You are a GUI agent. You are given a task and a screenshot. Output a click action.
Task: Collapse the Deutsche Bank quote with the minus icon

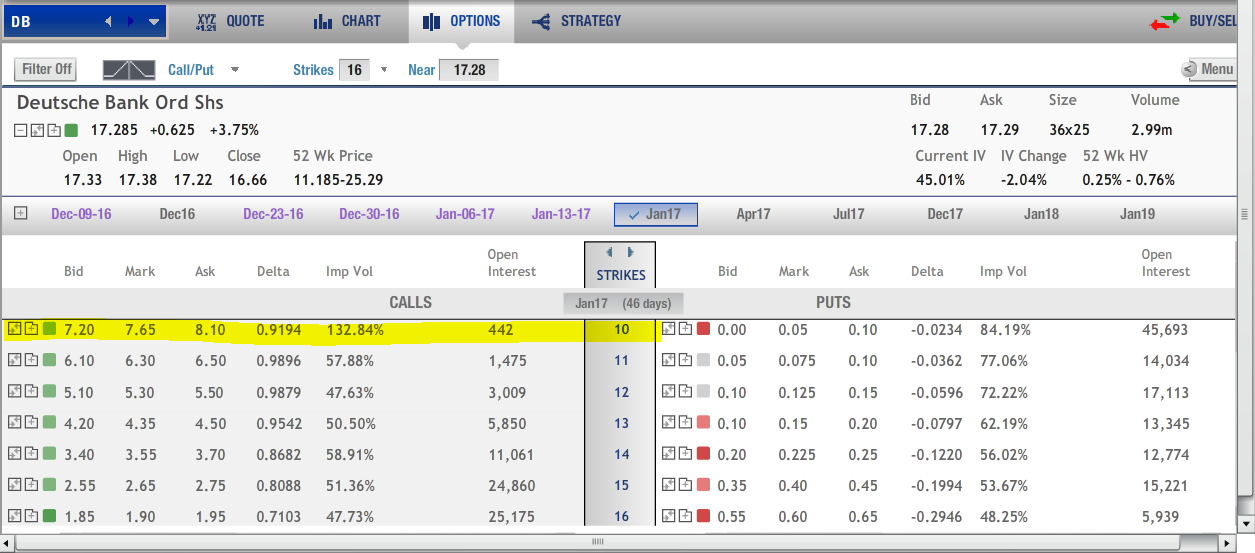(x=21, y=130)
